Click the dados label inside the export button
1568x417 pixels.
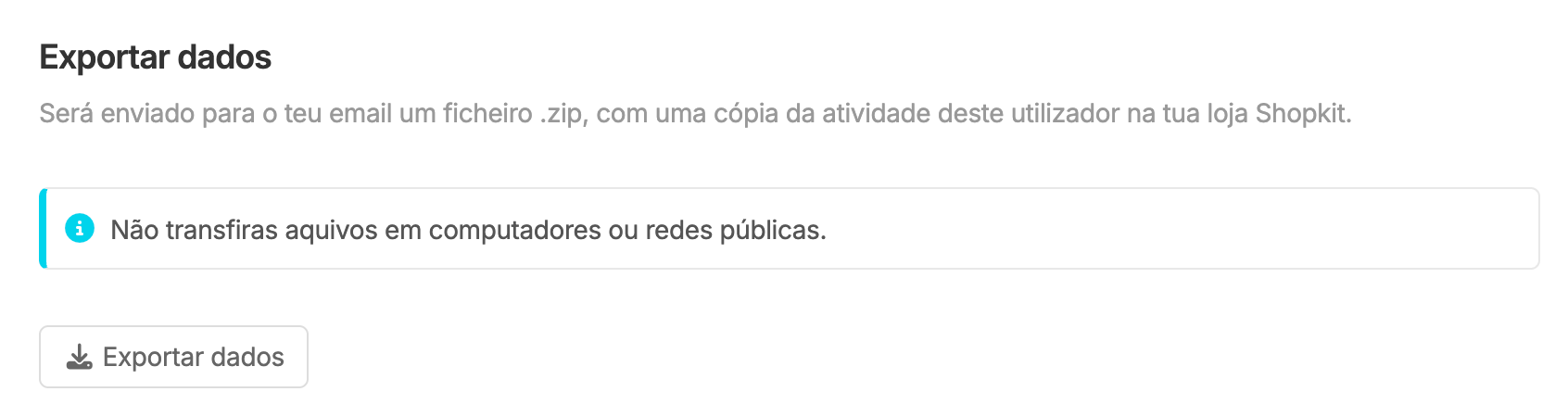(x=247, y=357)
